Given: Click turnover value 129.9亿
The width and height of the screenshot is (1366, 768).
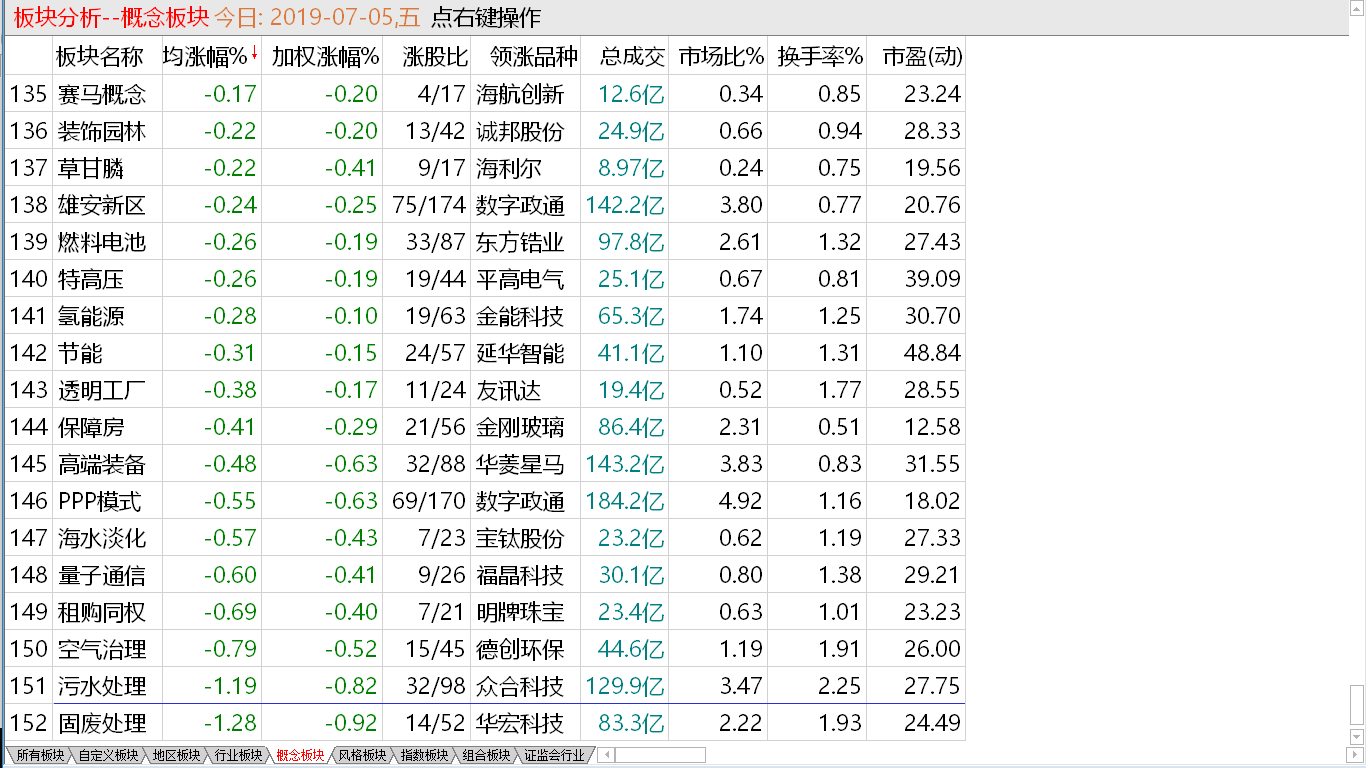Looking at the screenshot, I should click(x=625, y=686).
